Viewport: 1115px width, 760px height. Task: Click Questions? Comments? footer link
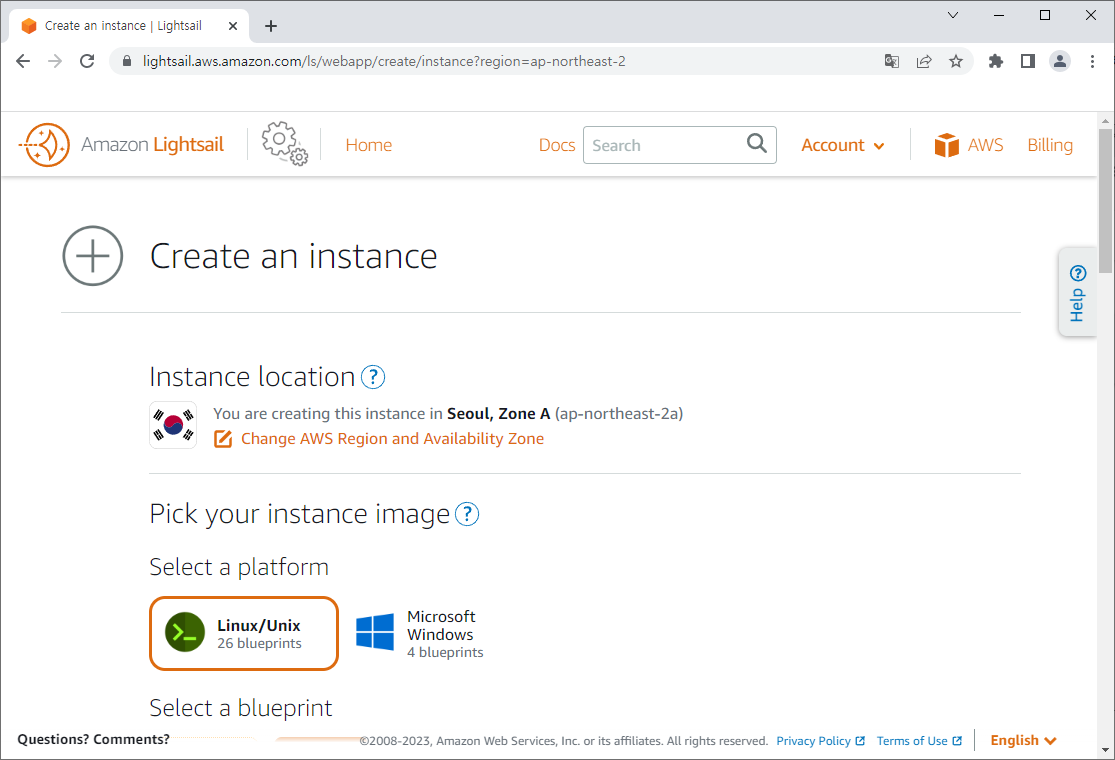93,739
